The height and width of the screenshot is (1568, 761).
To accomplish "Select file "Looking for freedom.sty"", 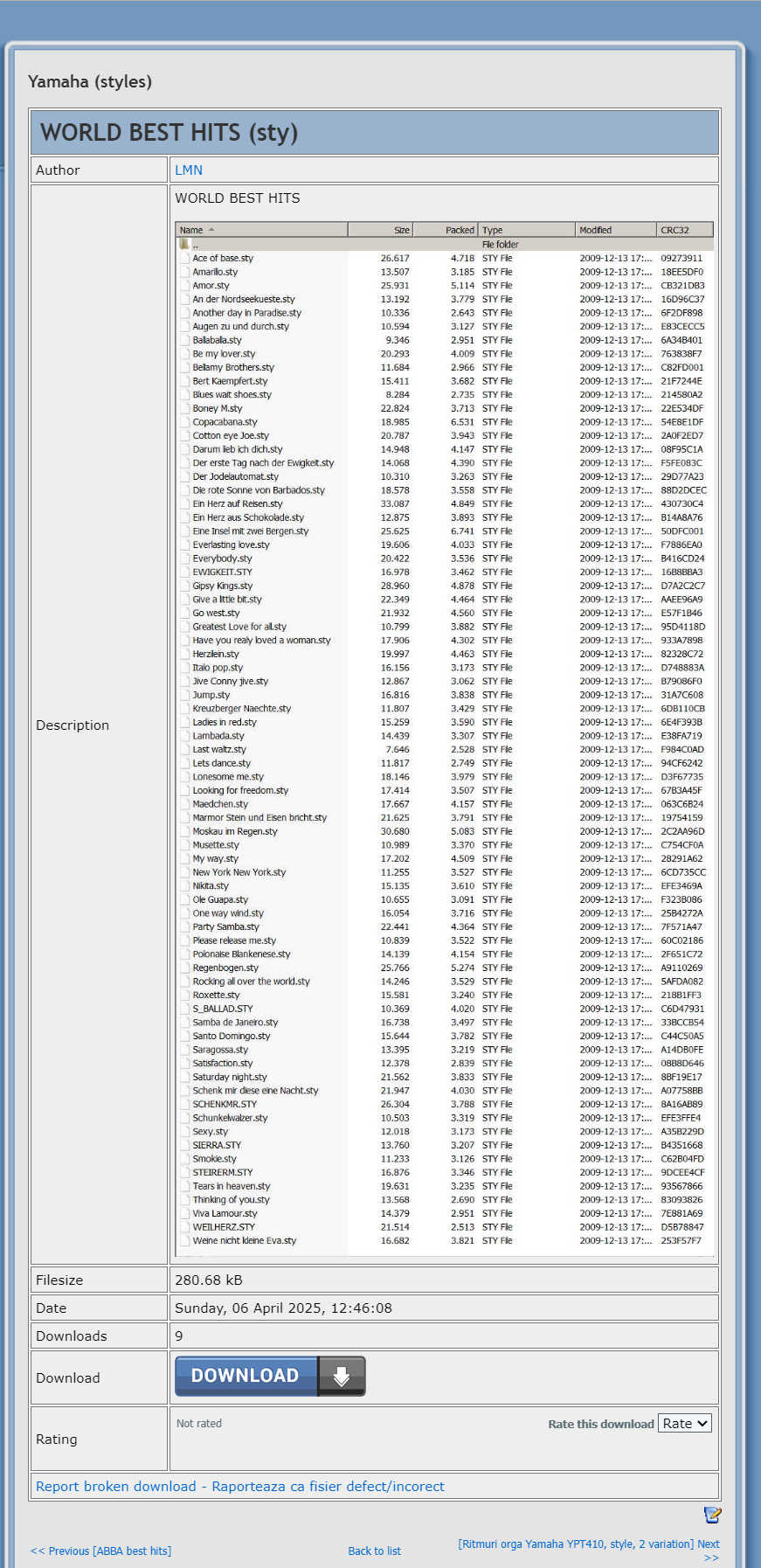I will click(x=240, y=790).
